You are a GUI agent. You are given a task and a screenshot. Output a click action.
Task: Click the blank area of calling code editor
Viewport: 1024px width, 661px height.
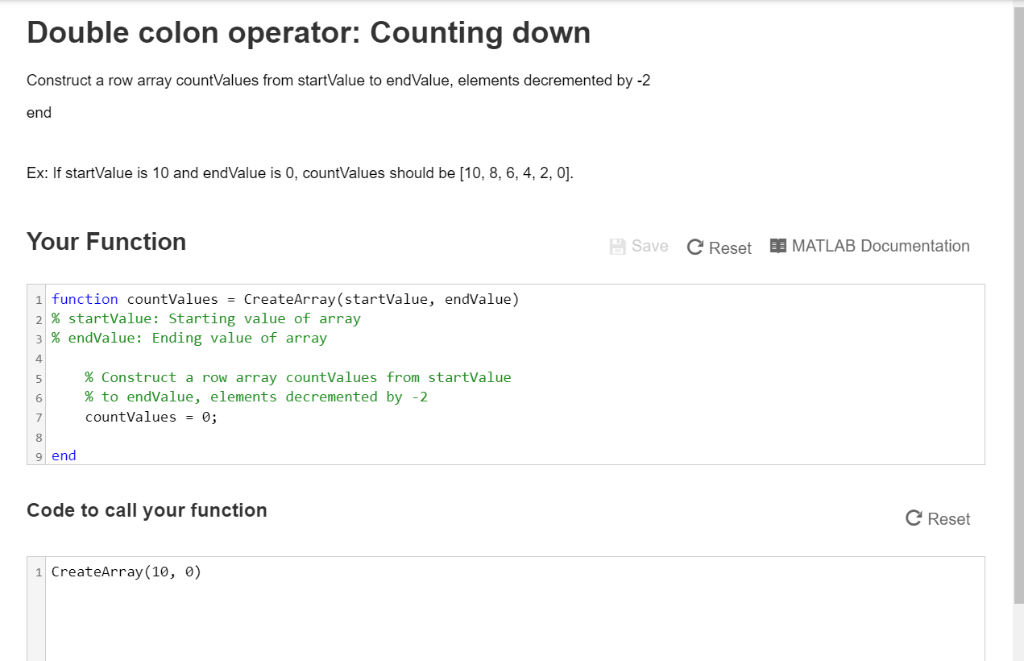[515, 621]
